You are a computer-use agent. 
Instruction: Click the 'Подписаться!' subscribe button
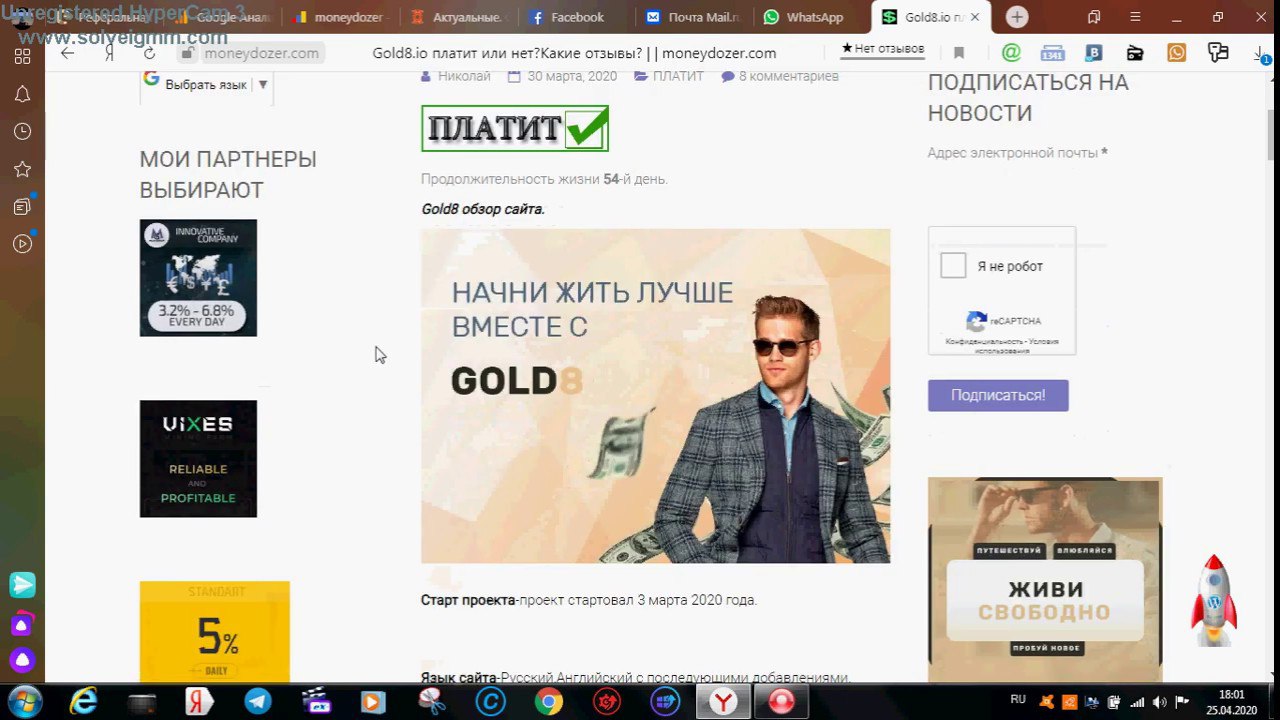pos(998,395)
